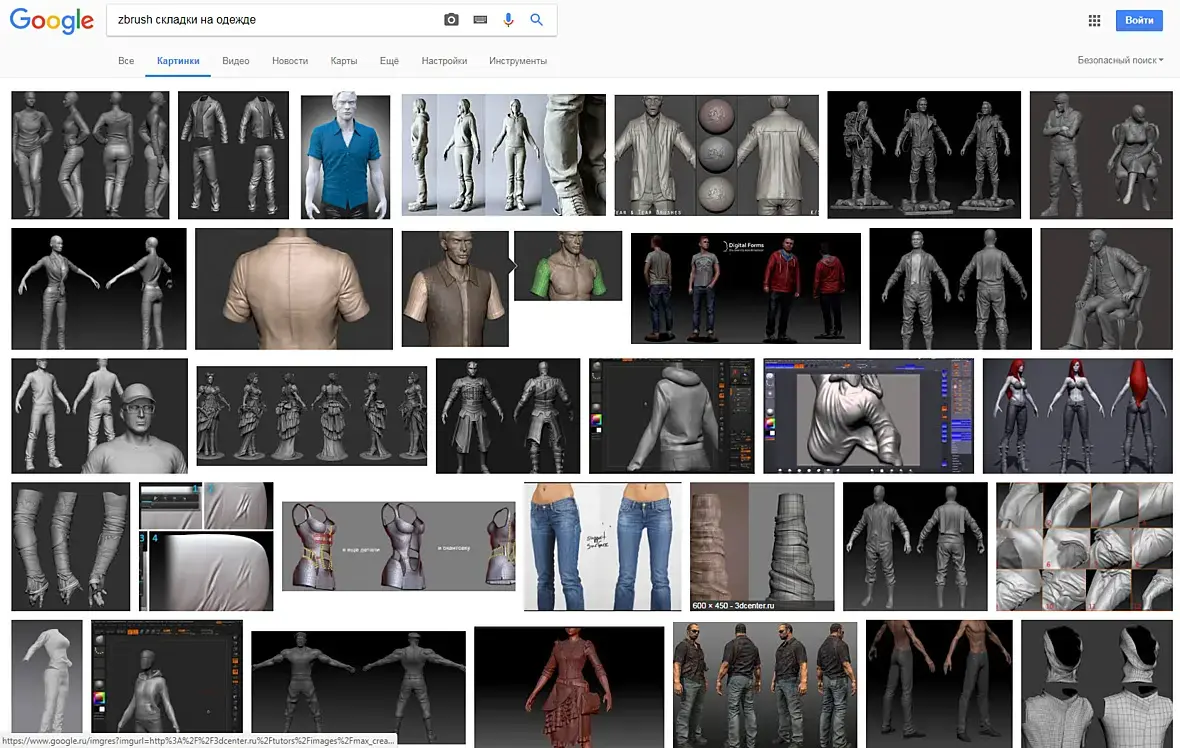Switch to the Видео tab
Image resolution: width=1180 pixels, height=748 pixels.
click(236, 61)
